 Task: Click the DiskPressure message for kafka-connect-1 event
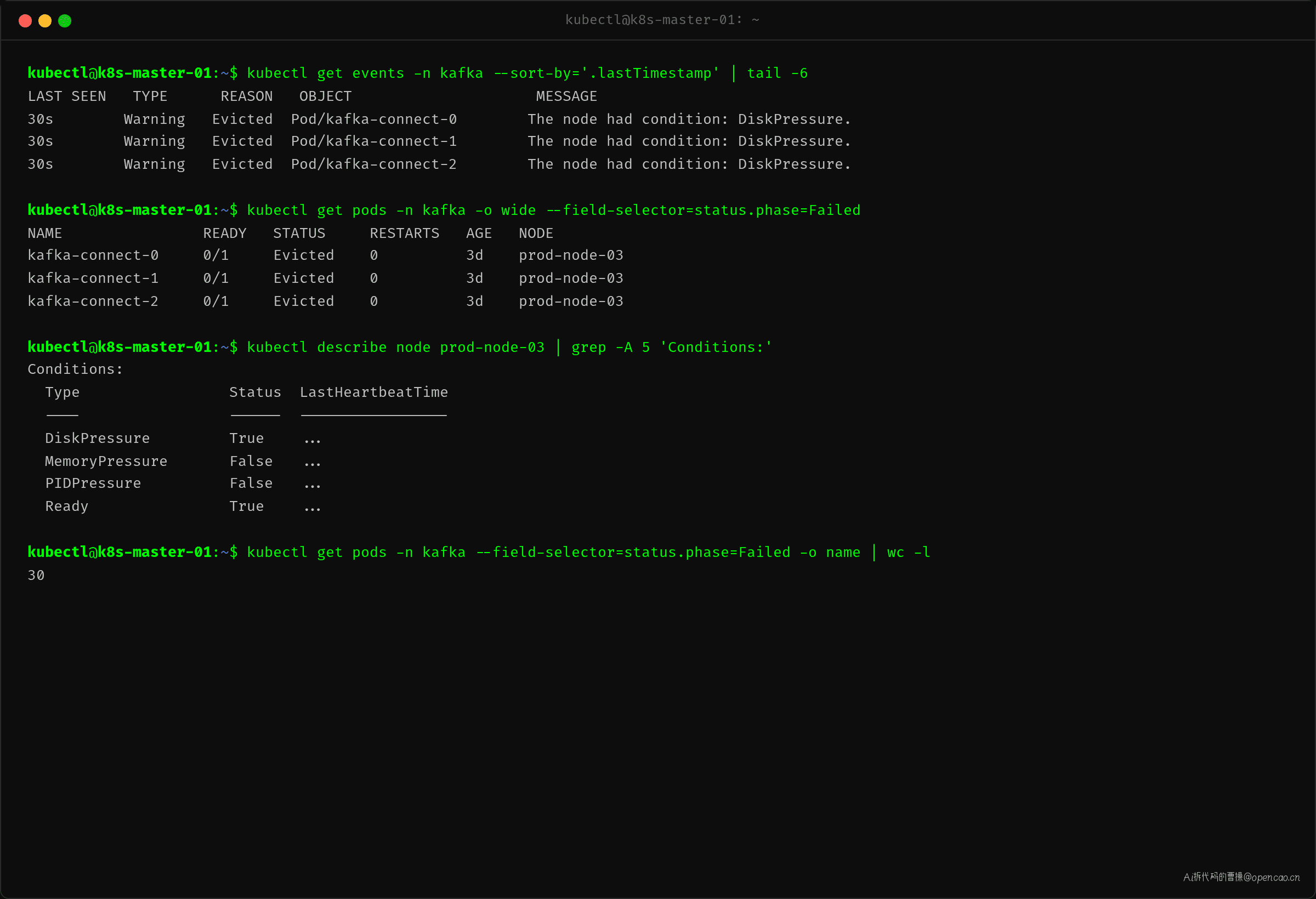point(689,141)
